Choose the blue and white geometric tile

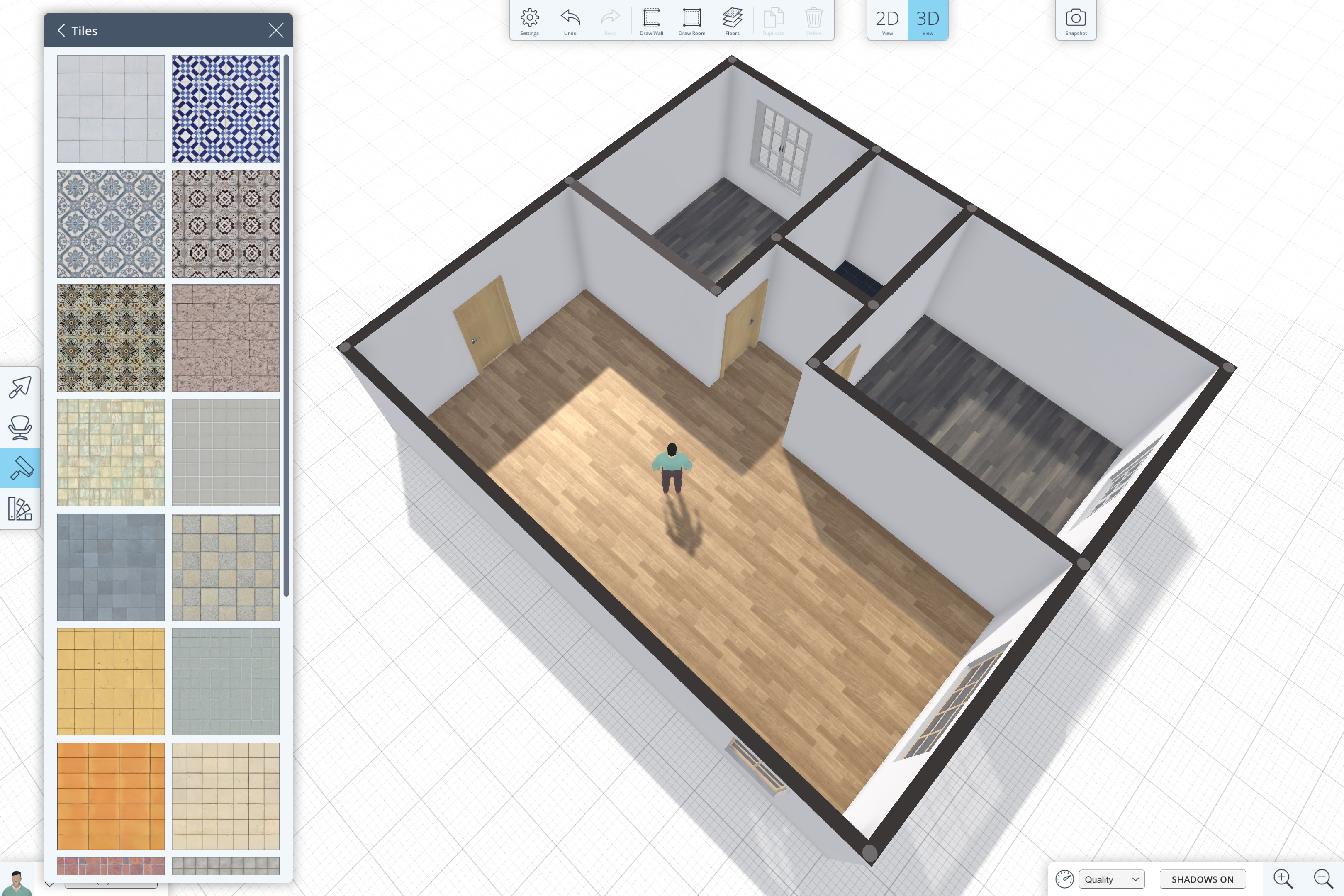[x=226, y=109]
